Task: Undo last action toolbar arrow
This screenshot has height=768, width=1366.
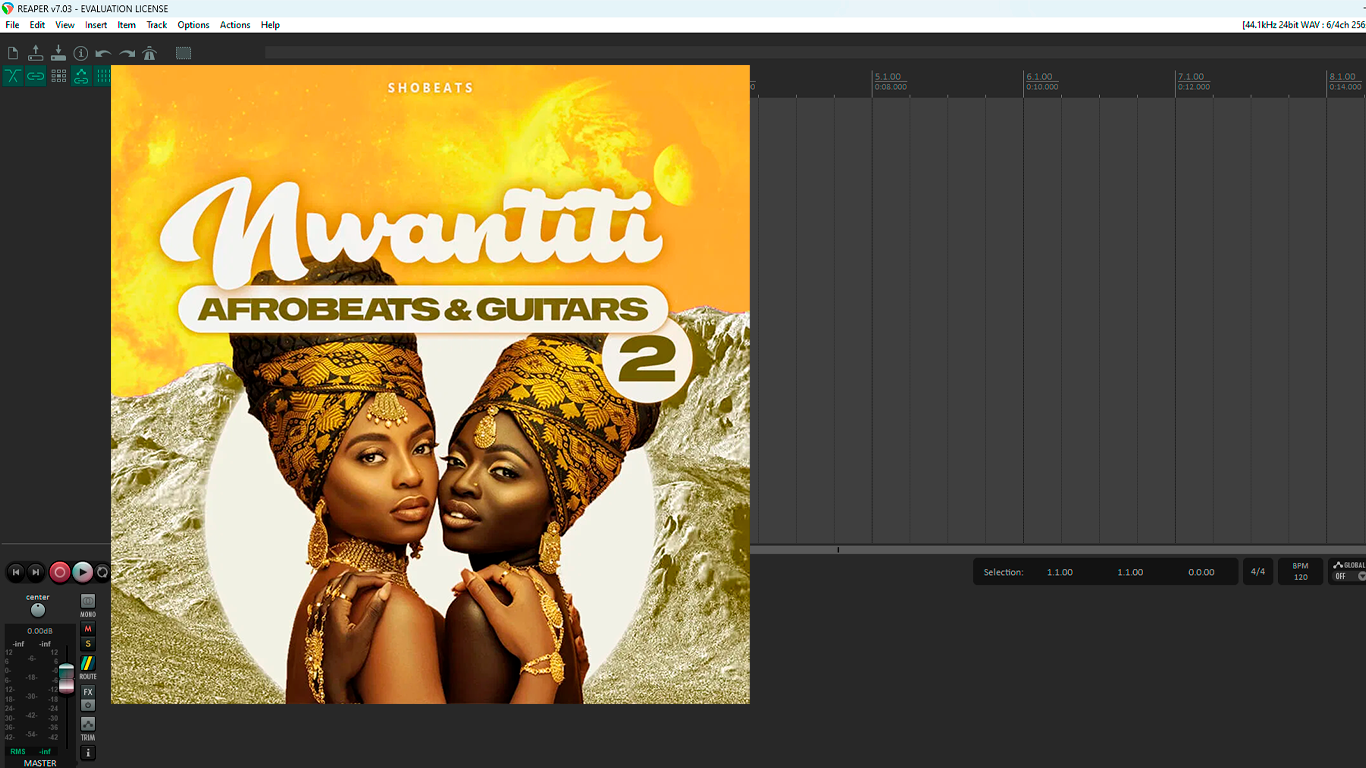Action: 103,53
